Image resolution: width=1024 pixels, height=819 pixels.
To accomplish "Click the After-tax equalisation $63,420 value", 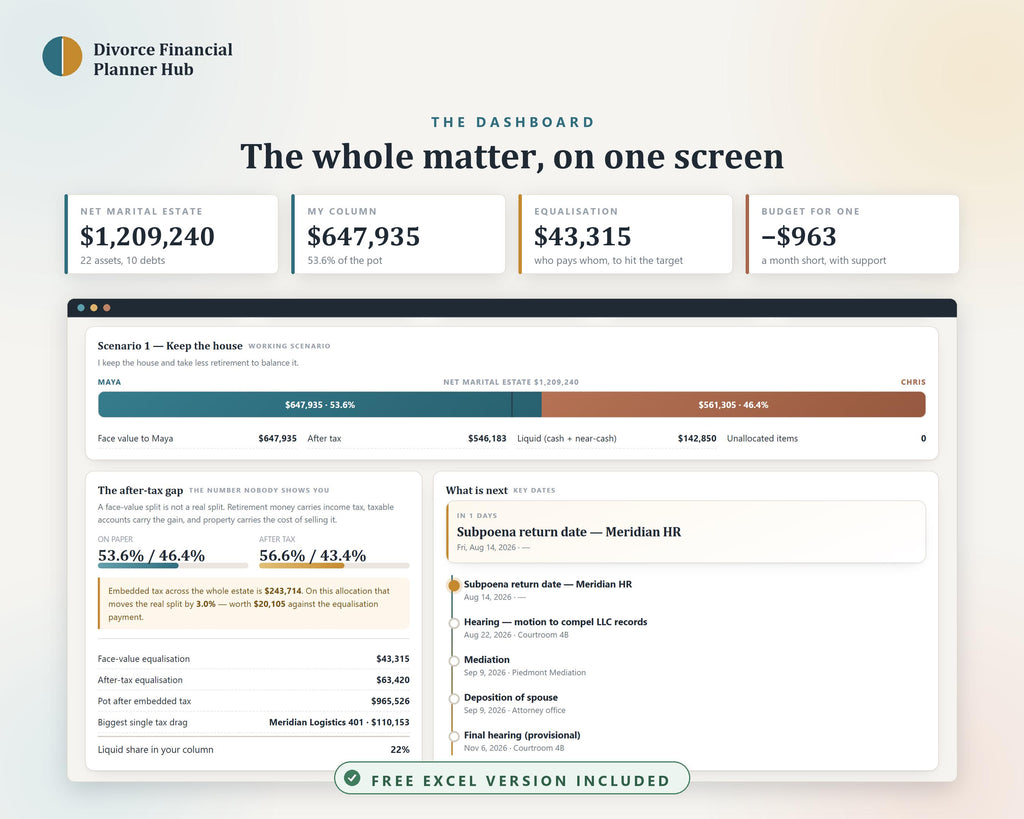I will pos(392,680).
